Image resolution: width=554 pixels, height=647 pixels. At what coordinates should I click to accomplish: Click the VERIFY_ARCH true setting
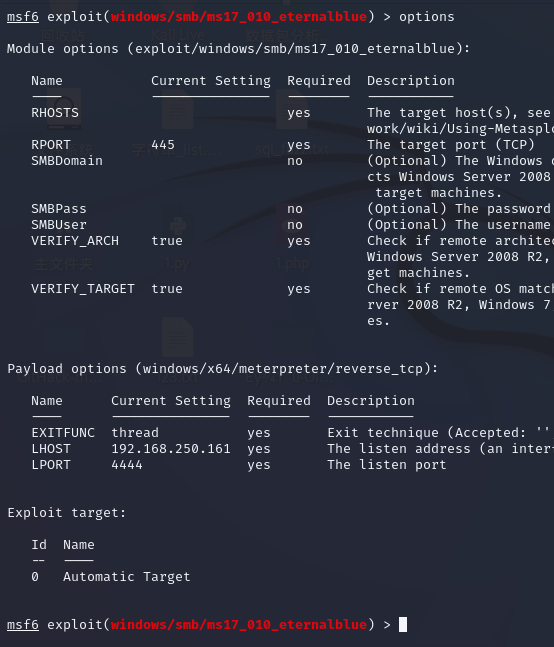point(167,241)
